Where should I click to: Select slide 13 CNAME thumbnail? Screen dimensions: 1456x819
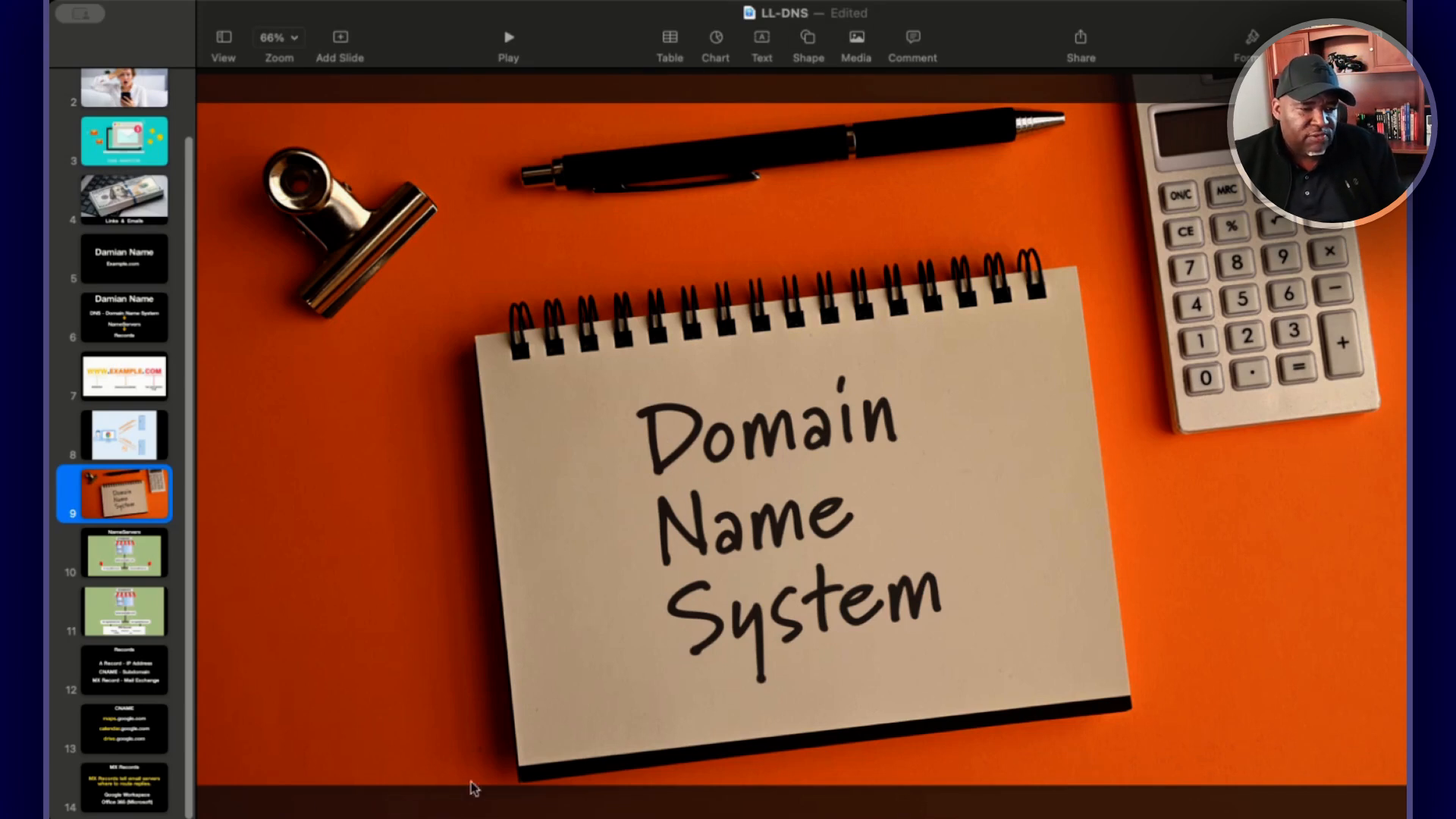click(124, 729)
